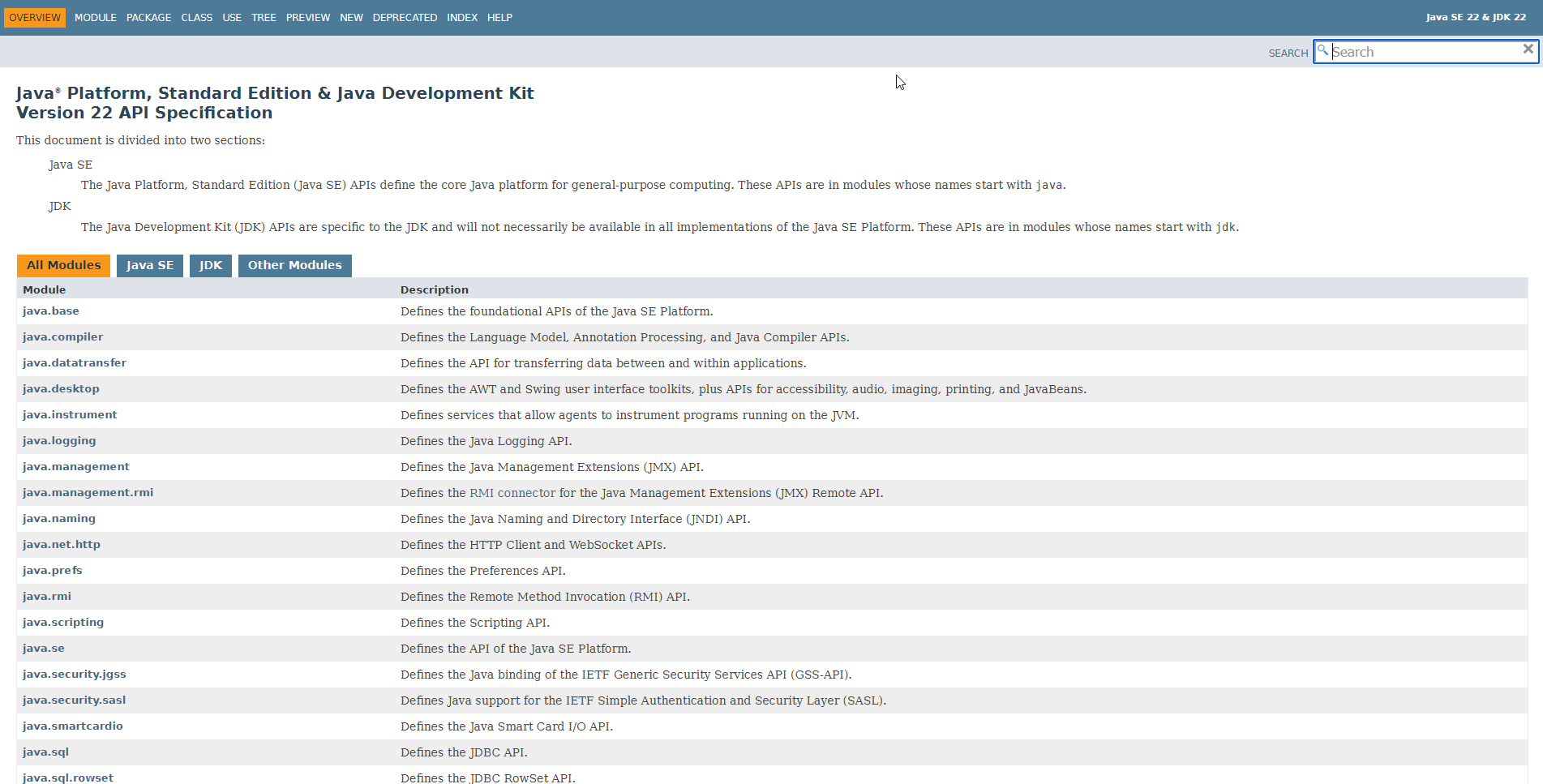
Task: Open the java.scripting module
Action: pos(63,623)
